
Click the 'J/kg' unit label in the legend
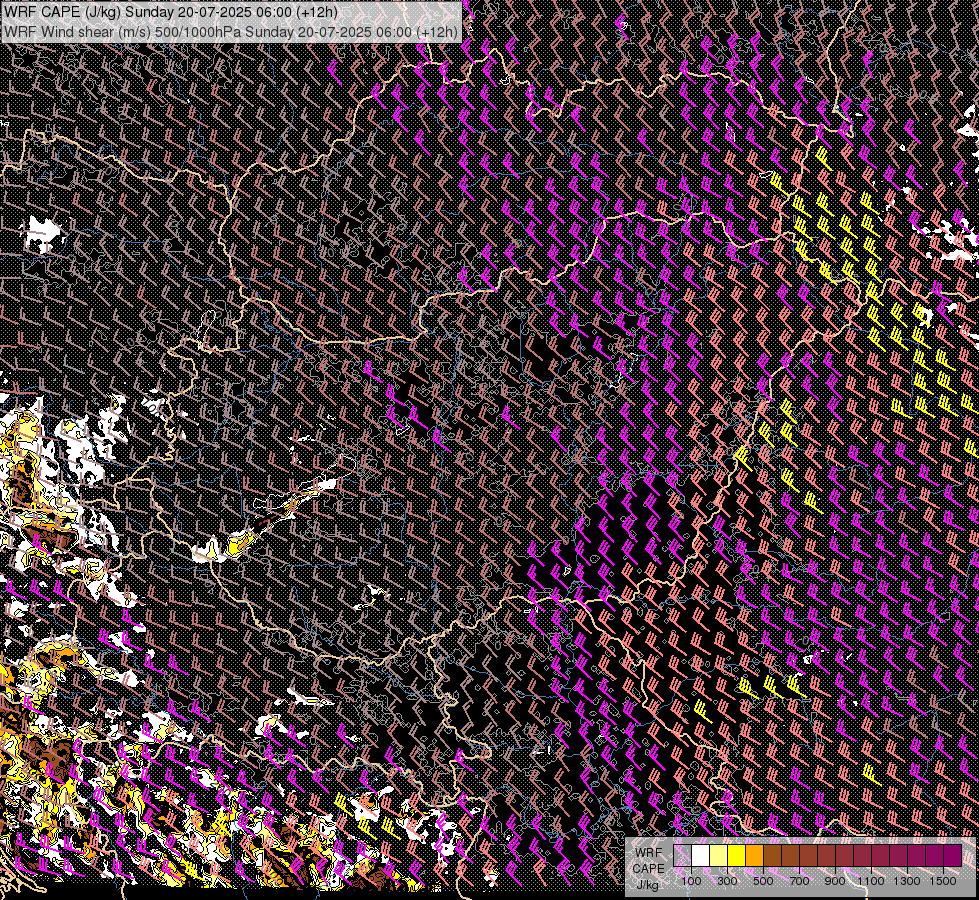pos(647,885)
